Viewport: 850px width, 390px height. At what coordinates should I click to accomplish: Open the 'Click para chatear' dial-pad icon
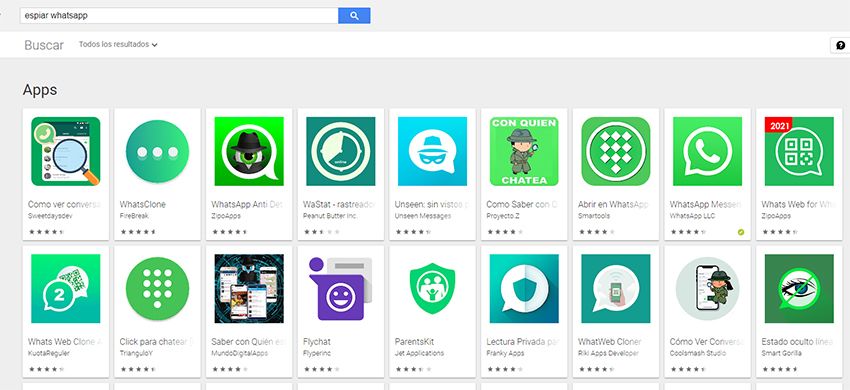[157, 289]
